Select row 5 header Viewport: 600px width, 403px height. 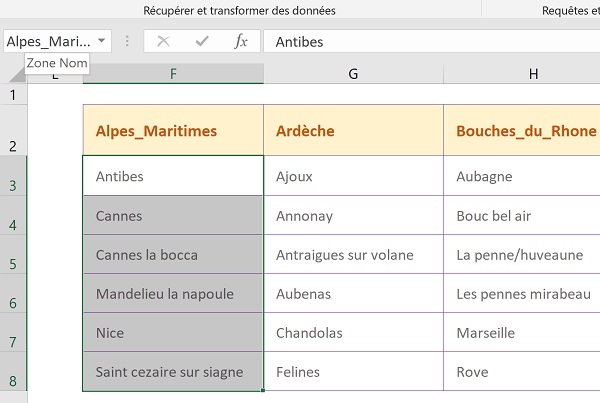[x=13, y=255]
